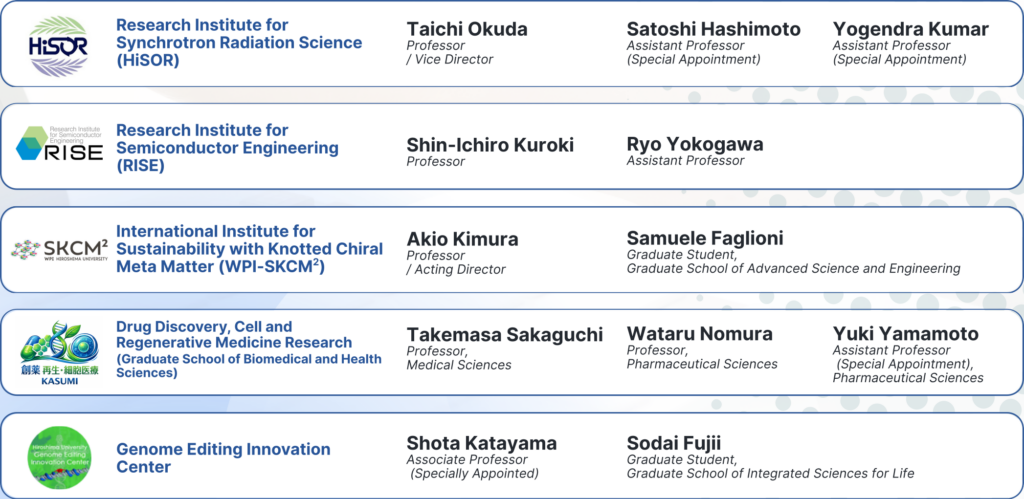1024x499 pixels.
Task: Click Akio Kimura's name
Action: click(x=462, y=239)
